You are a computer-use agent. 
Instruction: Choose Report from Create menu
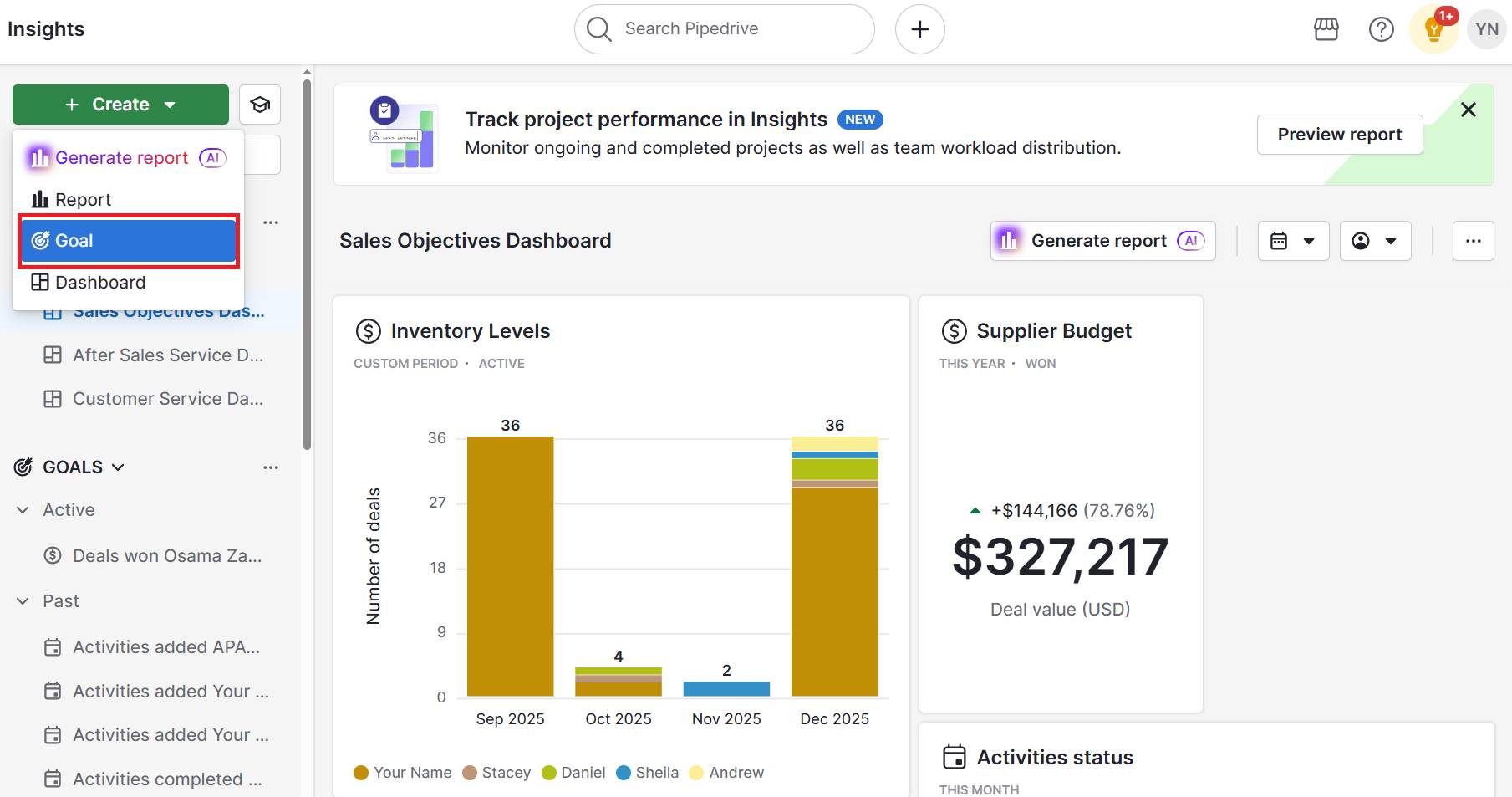(128, 200)
